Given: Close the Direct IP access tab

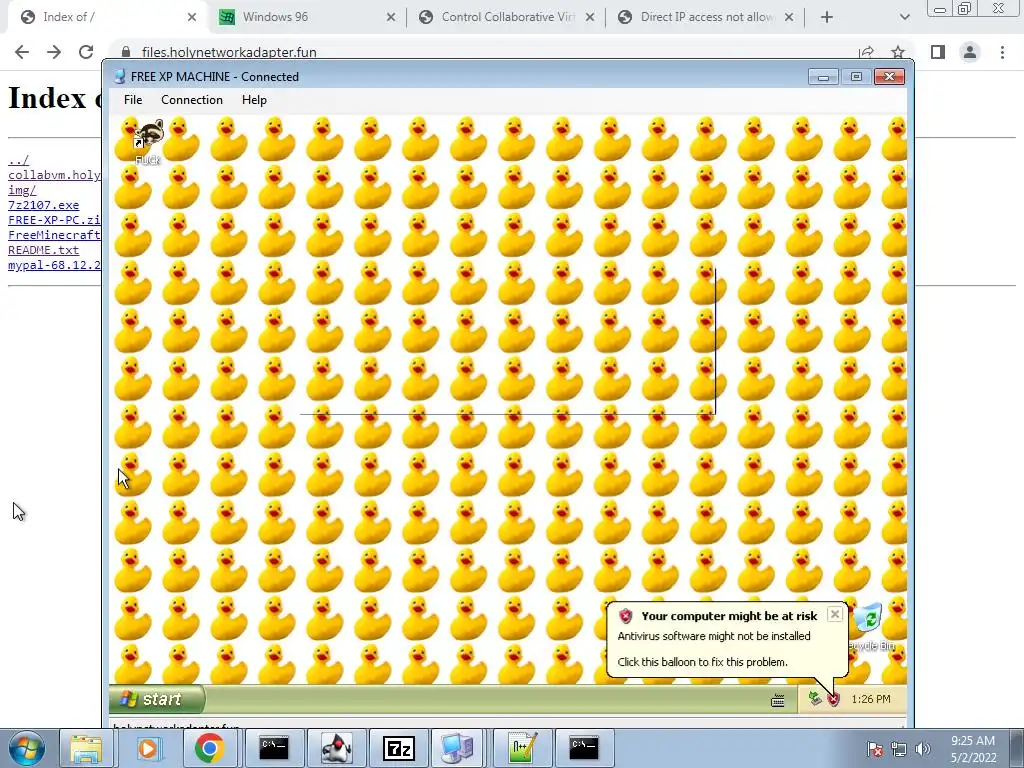Looking at the screenshot, I should tap(789, 18).
